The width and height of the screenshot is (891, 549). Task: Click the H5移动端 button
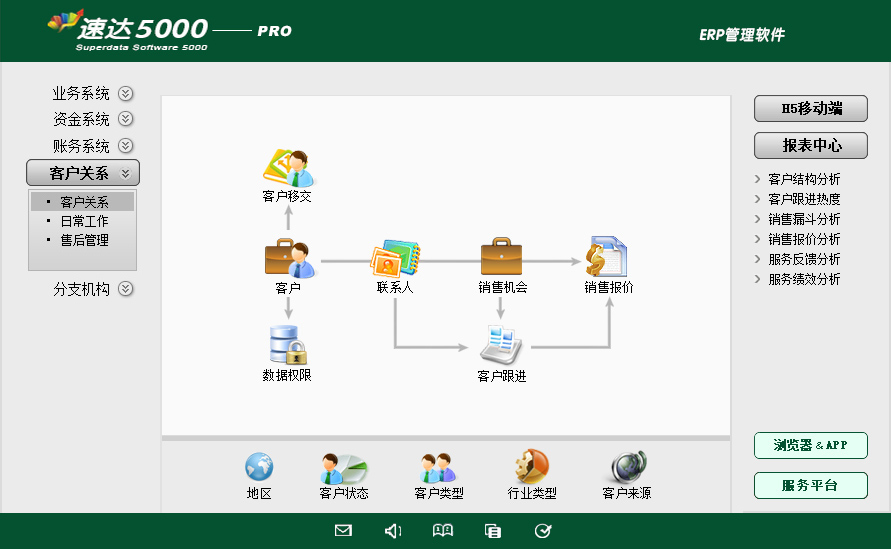click(811, 109)
